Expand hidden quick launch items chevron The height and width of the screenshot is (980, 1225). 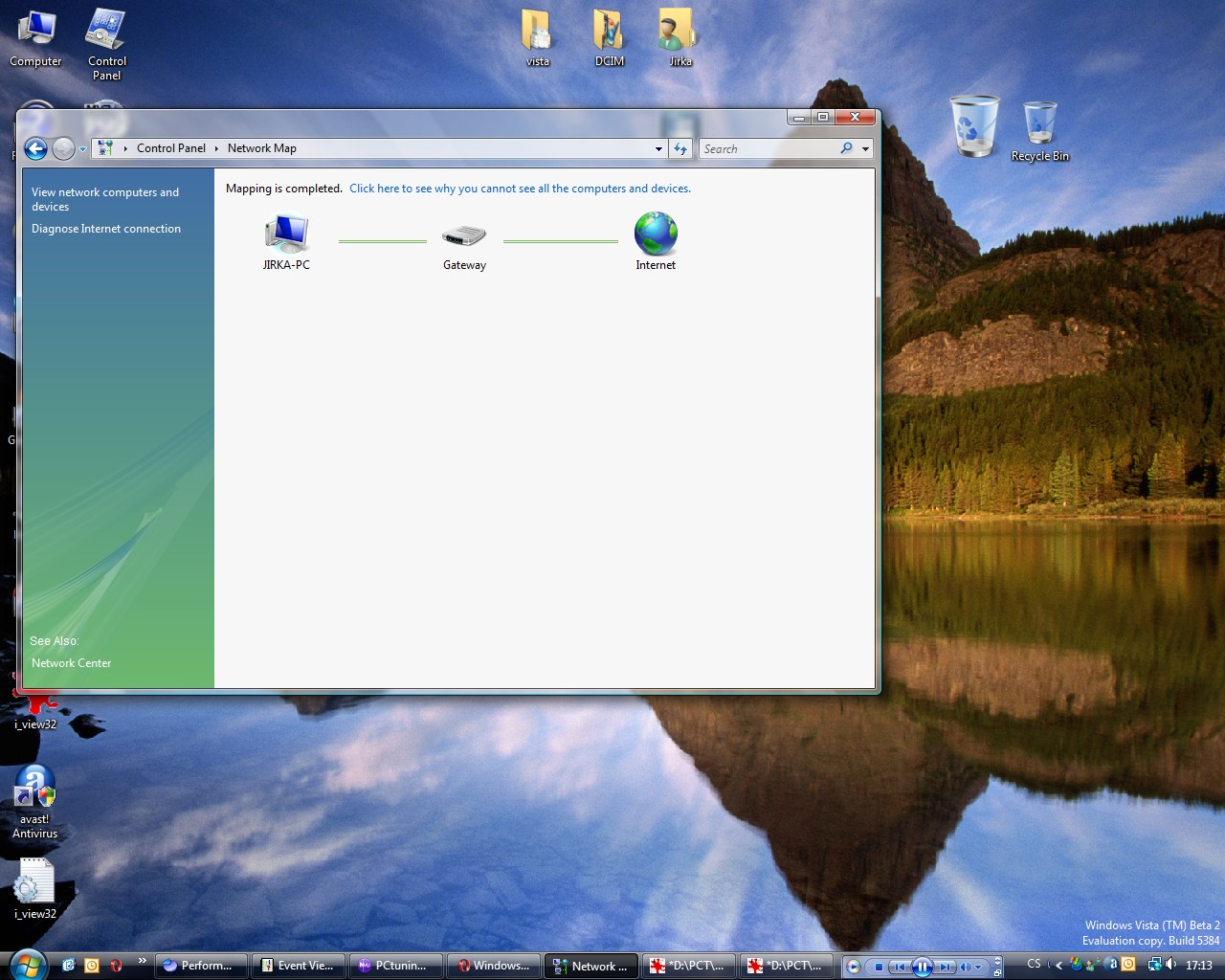point(142,960)
